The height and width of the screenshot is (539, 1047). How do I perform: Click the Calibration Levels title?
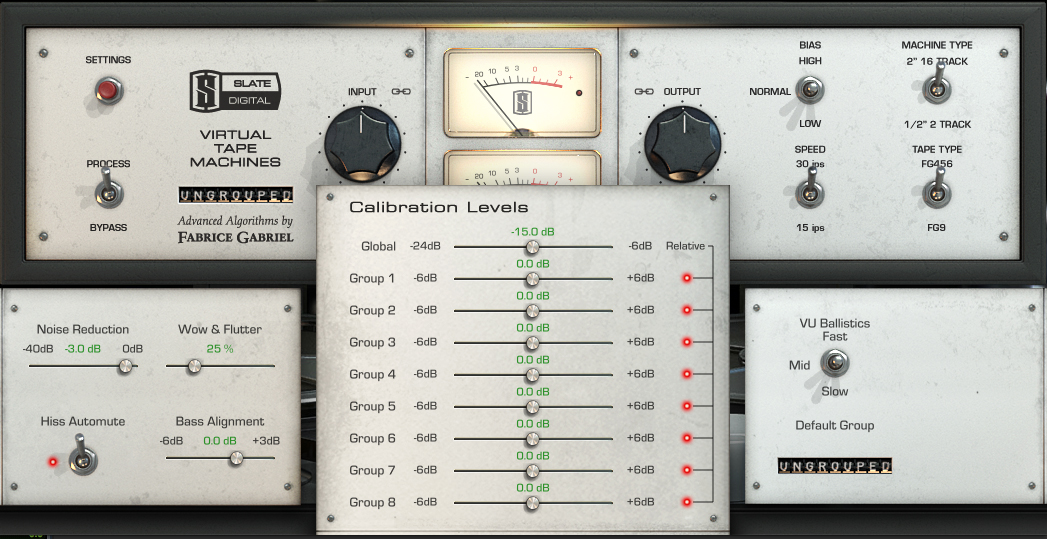[x=439, y=208]
